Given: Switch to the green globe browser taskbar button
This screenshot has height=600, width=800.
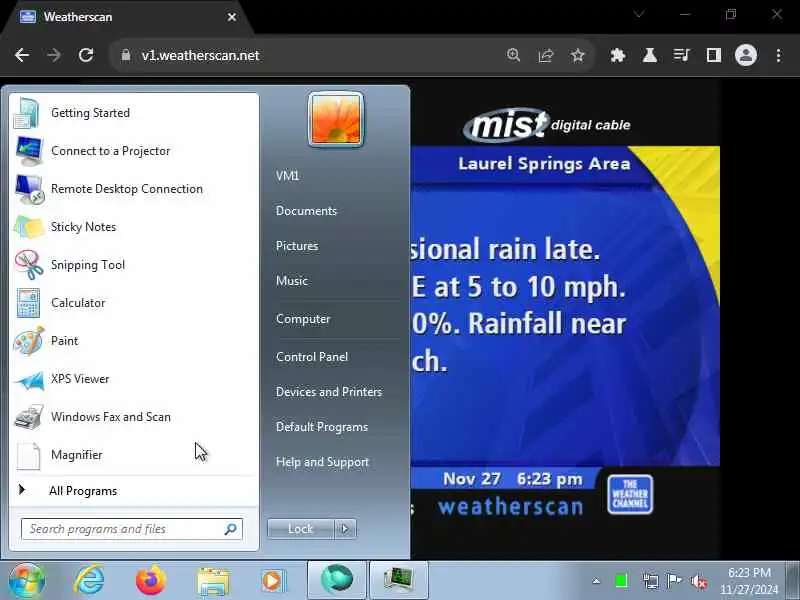Looking at the screenshot, I should (337, 580).
